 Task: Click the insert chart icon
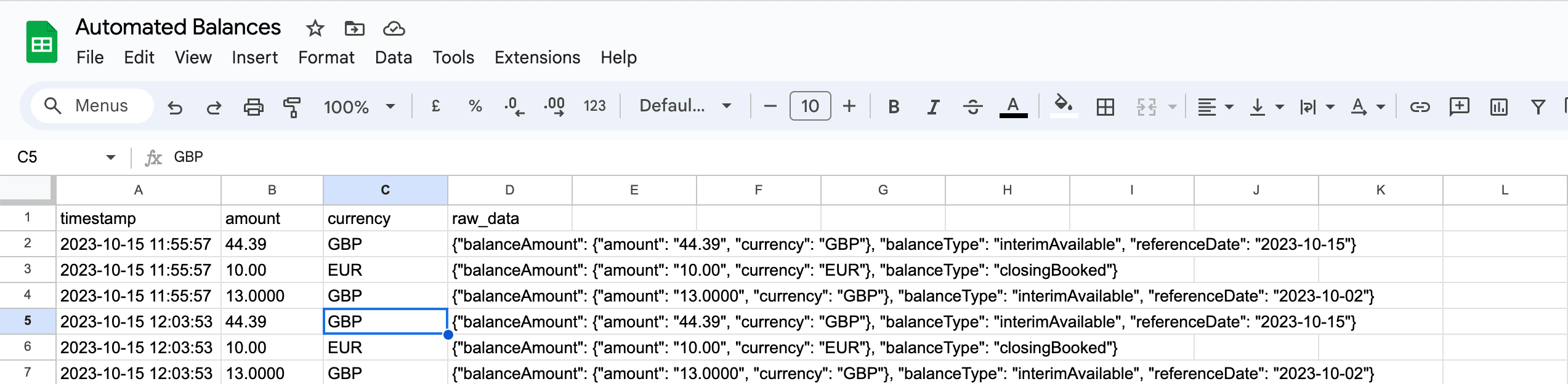tap(1498, 107)
